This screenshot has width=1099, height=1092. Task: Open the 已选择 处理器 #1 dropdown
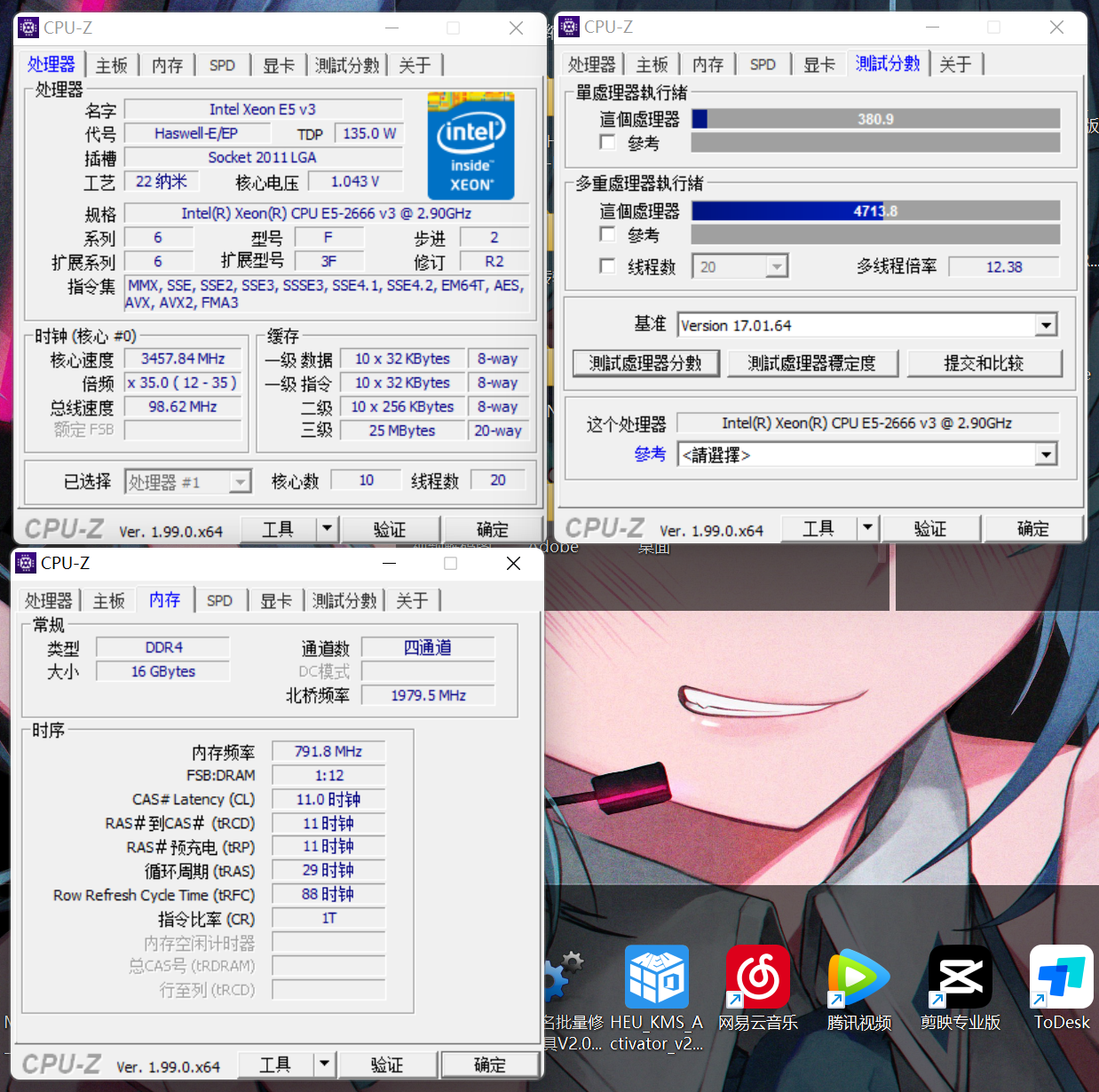(x=188, y=482)
